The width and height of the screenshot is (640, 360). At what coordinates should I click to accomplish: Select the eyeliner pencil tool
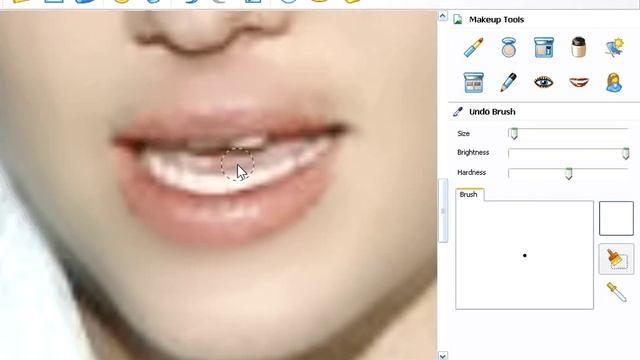pos(509,82)
